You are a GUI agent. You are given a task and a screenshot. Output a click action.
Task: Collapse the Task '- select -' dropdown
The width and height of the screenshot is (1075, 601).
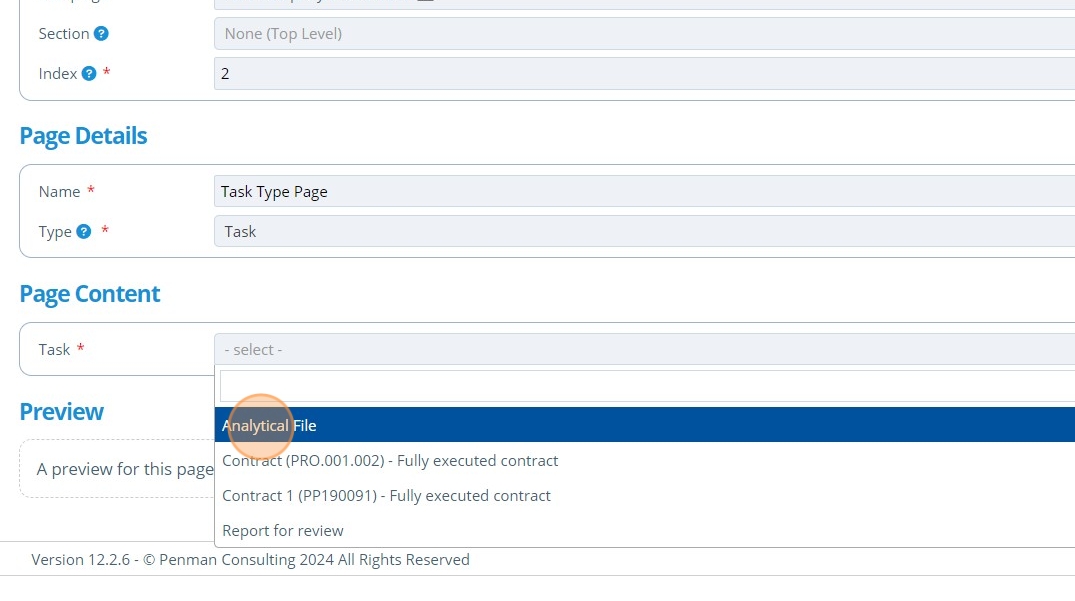[x=640, y=350]
